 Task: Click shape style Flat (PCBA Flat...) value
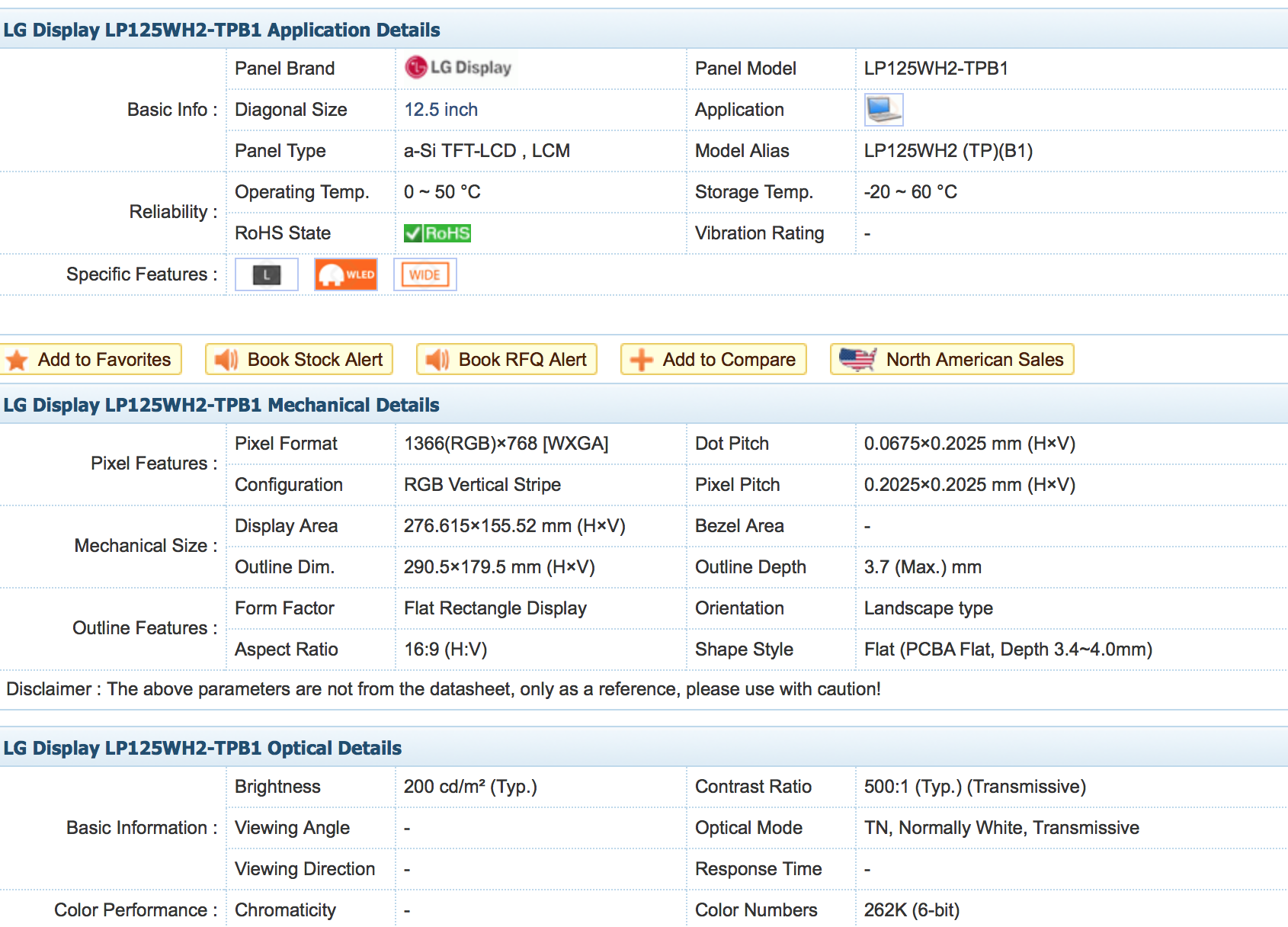pyautogui.click(x=1008, y=650)
